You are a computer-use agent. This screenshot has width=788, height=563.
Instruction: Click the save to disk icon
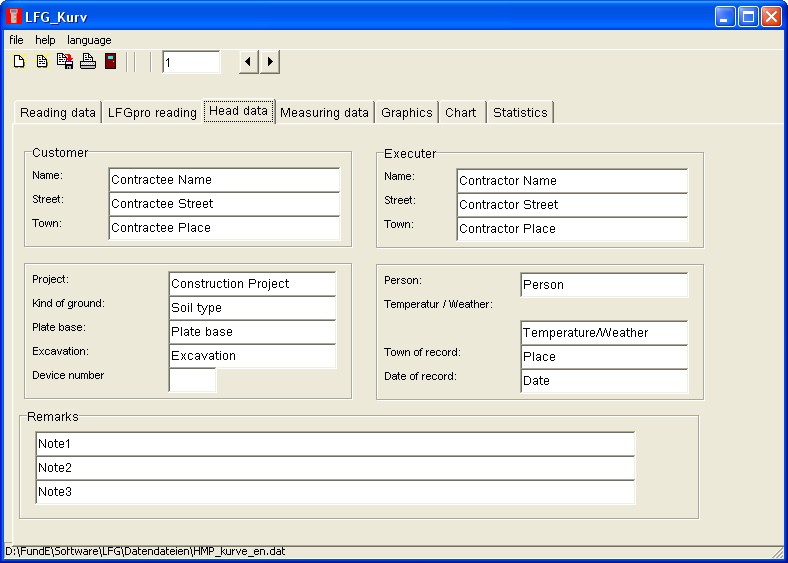(65, 61)
